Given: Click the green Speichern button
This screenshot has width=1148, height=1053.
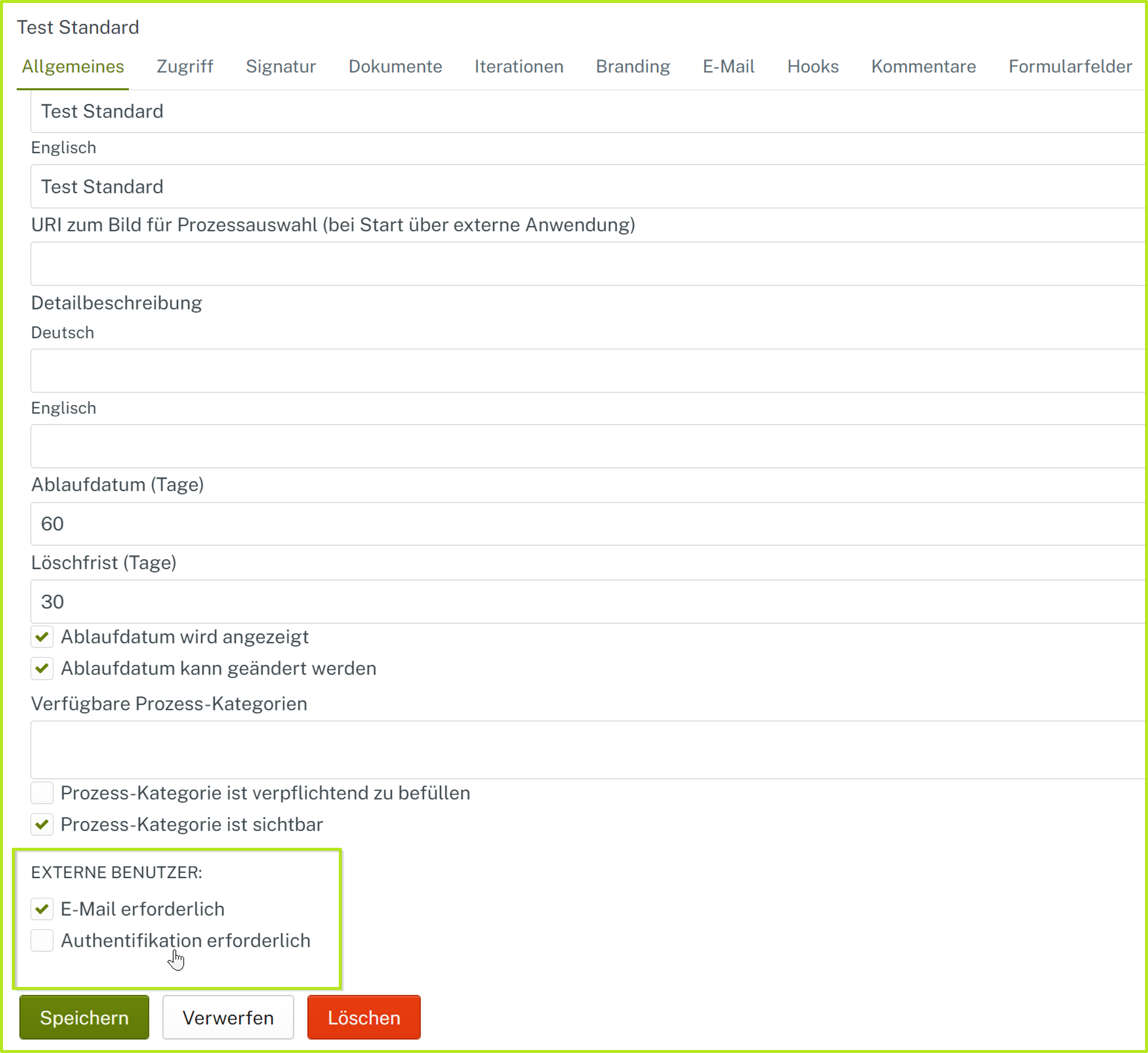Looking at the screenshot, I should 84,1017.
